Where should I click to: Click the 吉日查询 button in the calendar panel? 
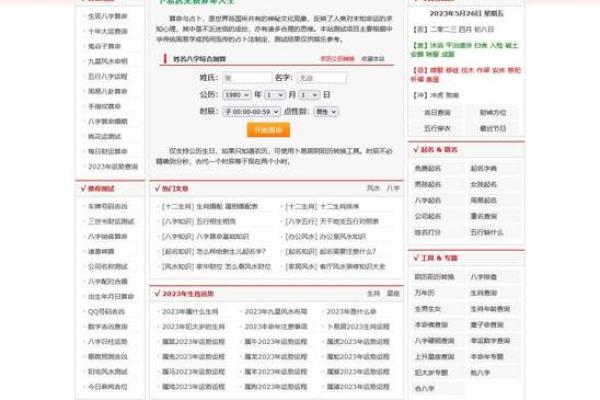pos(437,113)
